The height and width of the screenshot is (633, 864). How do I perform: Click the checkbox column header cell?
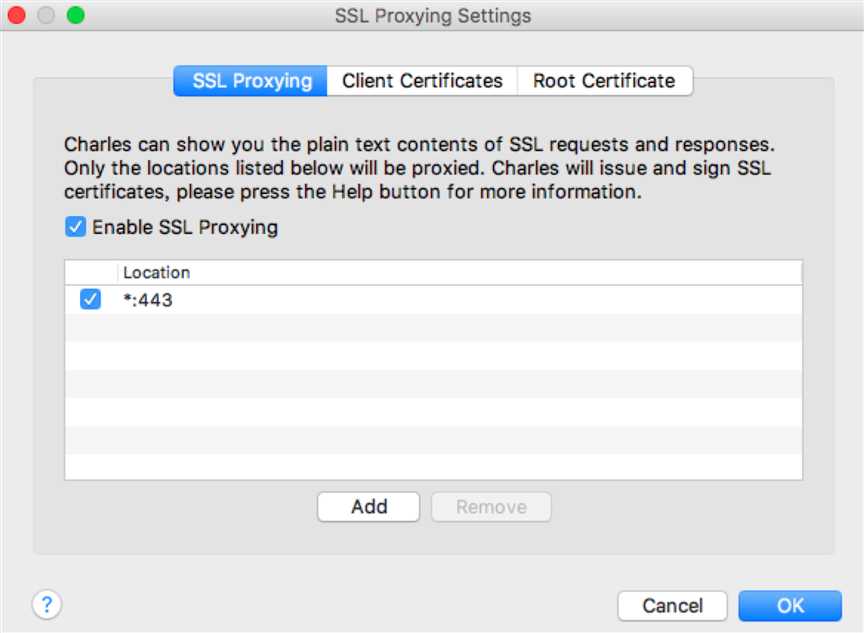91,272
